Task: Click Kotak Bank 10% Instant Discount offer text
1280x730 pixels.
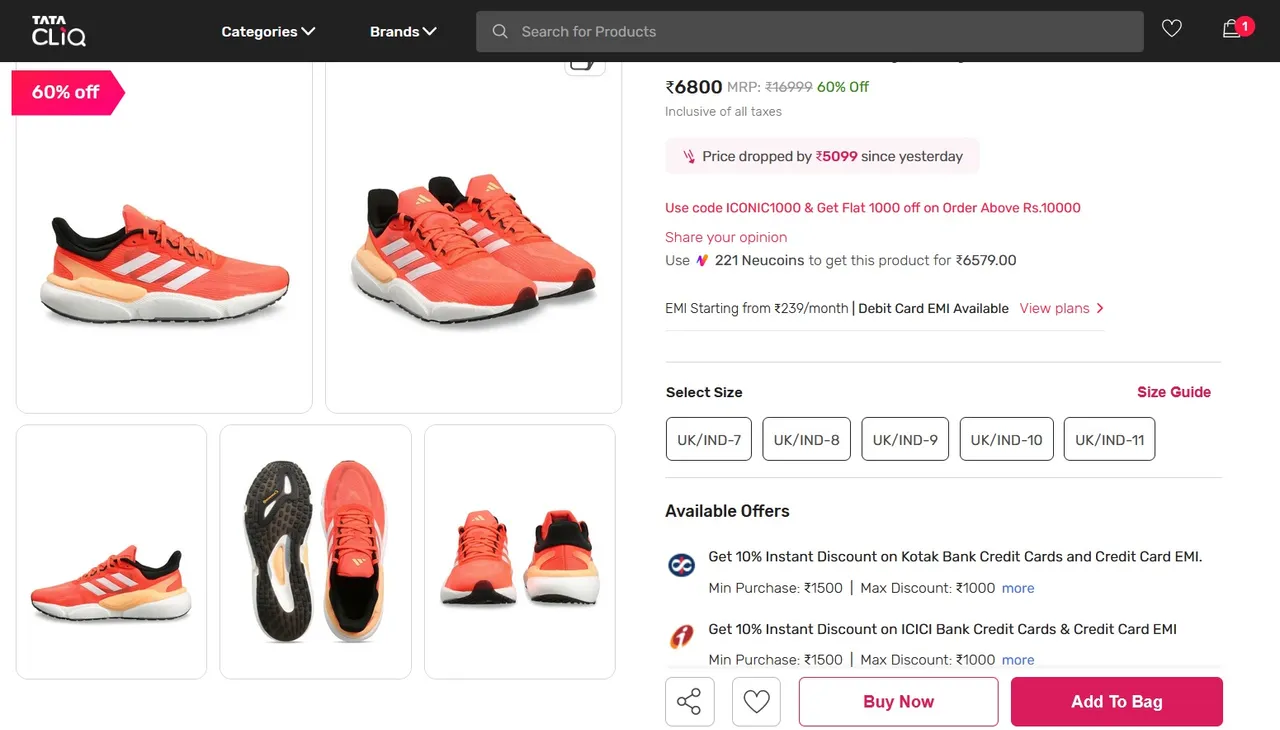Action: (x=955, y=556)
